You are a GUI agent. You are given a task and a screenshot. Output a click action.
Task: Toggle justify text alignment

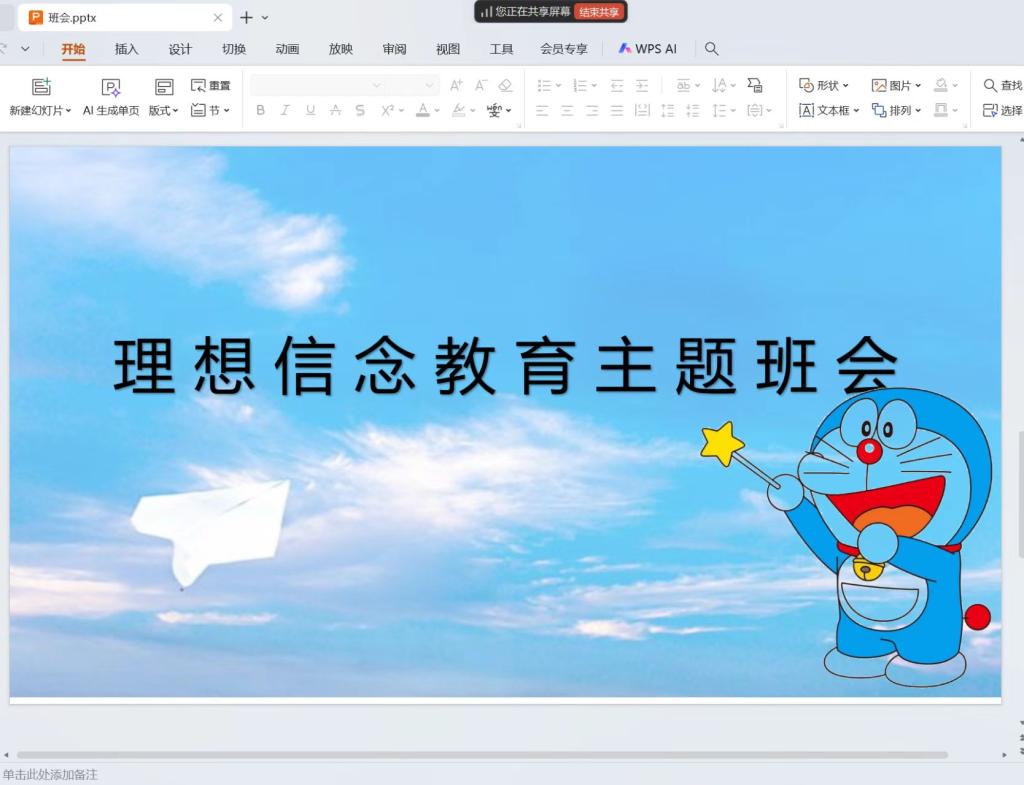pos(616,110)
